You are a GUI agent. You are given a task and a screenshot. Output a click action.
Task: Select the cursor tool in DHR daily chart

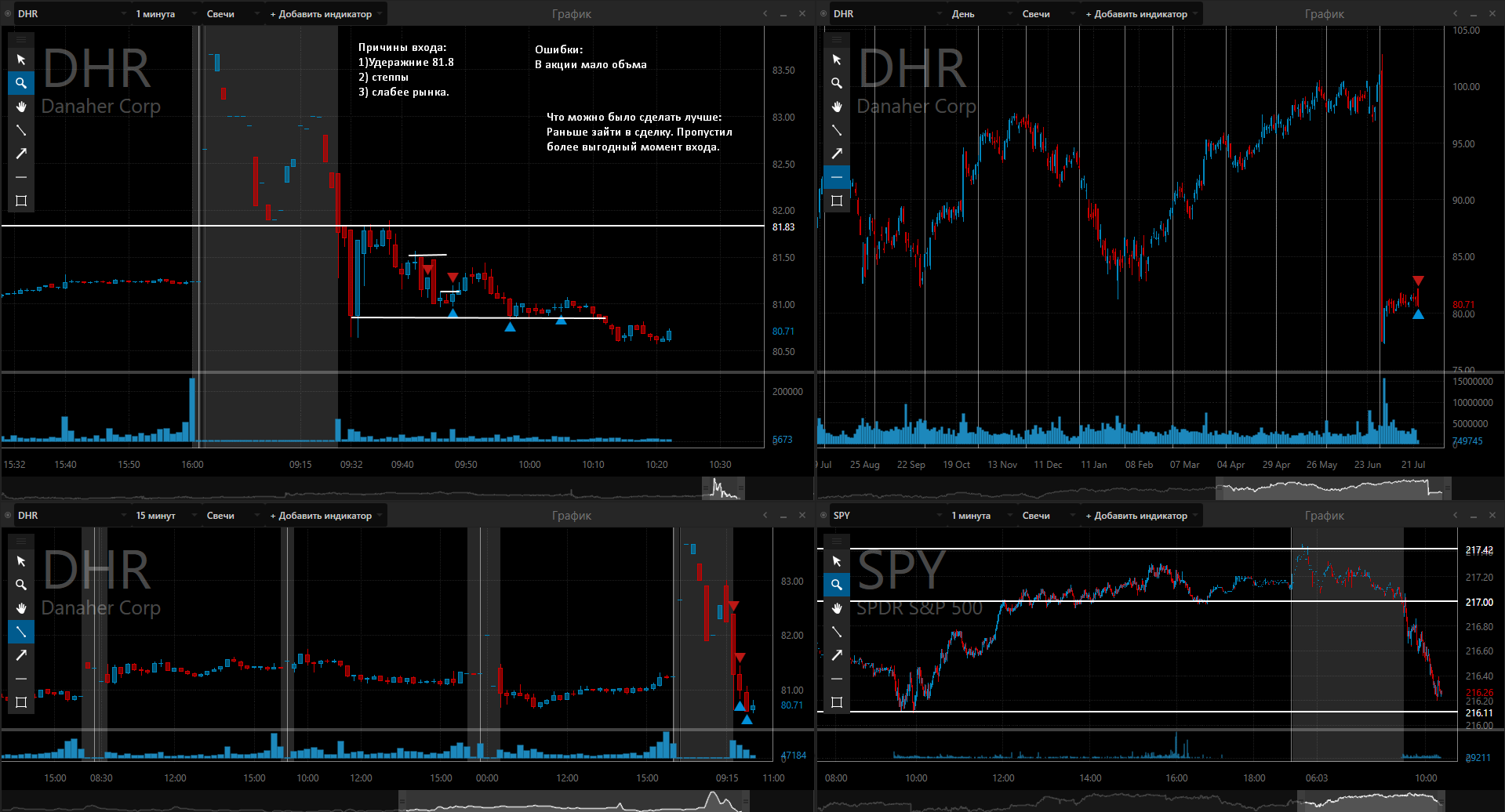pyautogui.click(x=837, y=60)
